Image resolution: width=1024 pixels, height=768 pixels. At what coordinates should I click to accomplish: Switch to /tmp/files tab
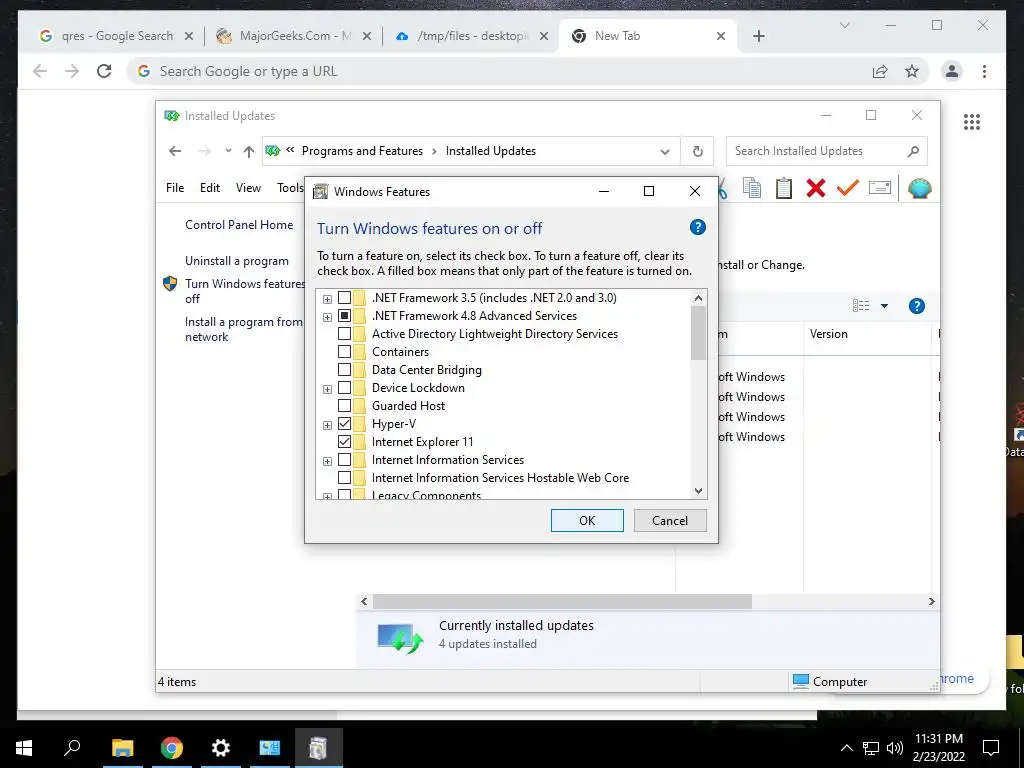pos(472,36)
